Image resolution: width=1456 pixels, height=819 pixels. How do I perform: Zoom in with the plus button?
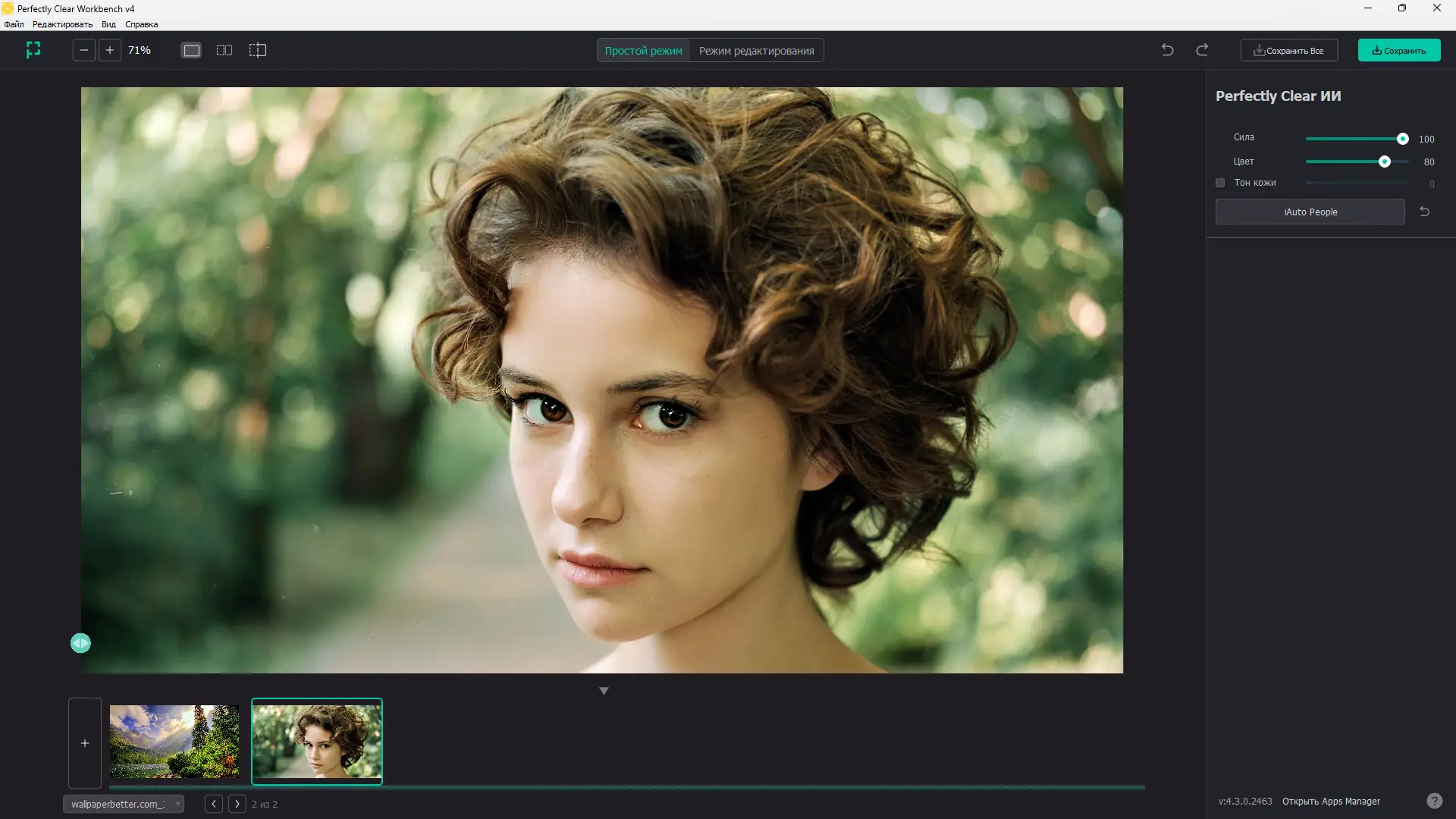click(110, 50)
